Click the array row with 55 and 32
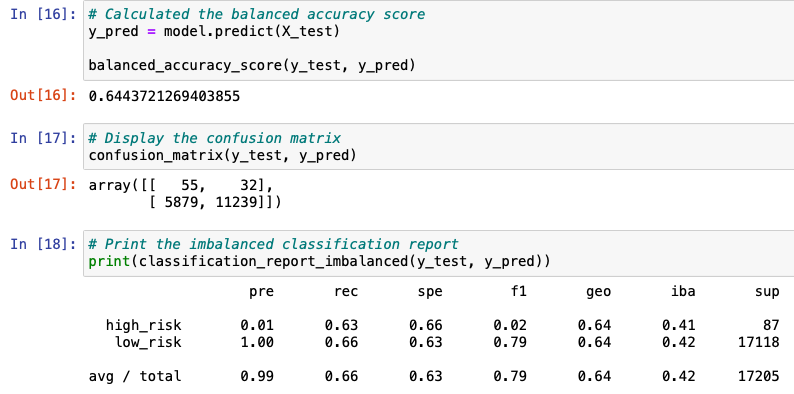The height and width of the screenshot is (394, 794). tap(180, 185)
